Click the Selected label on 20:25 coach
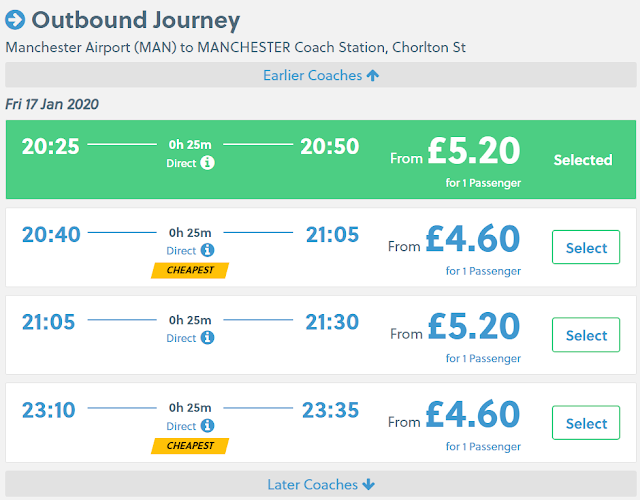 [582, 160]
